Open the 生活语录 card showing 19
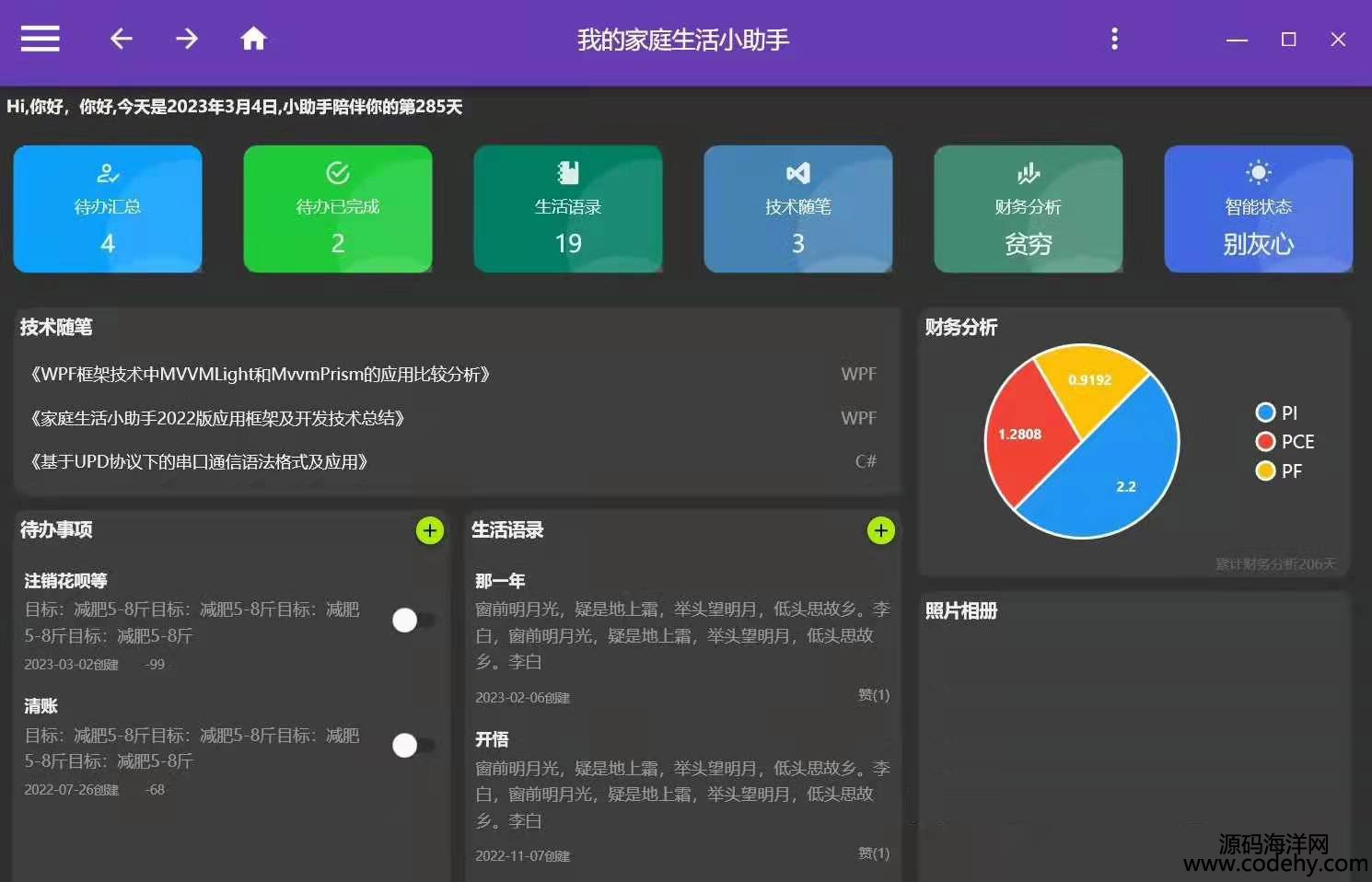Image resolution: width=1372 pixels, height=882 pixels. pyautogui.click(x=568, y=209)
